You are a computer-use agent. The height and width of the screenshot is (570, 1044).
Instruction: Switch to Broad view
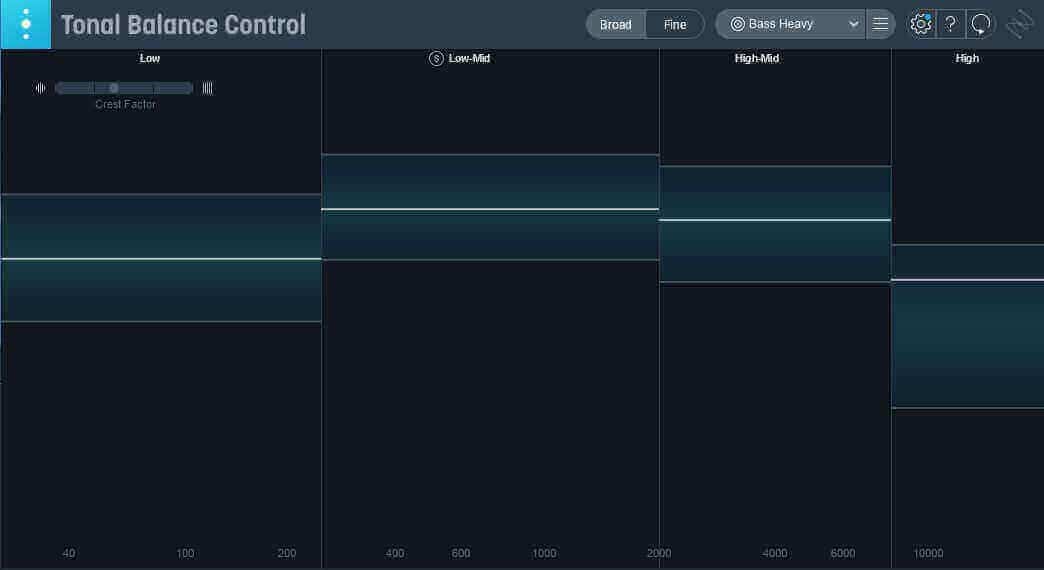click(615, 25)
